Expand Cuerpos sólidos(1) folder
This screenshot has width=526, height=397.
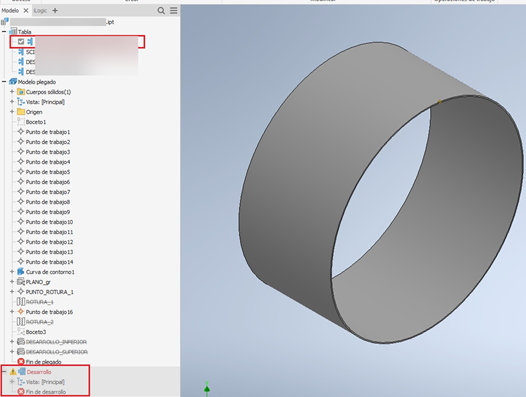(12, 92)
